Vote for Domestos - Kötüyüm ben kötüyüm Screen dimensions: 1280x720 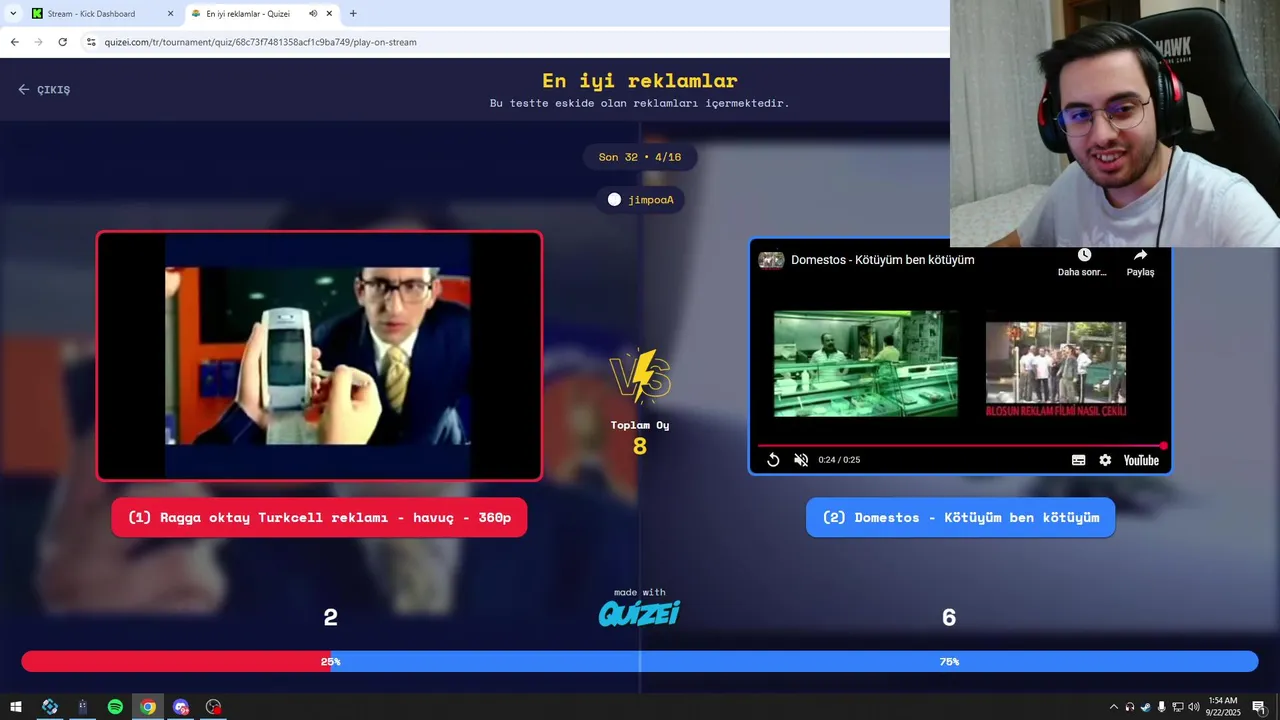(x=960, y=517)
